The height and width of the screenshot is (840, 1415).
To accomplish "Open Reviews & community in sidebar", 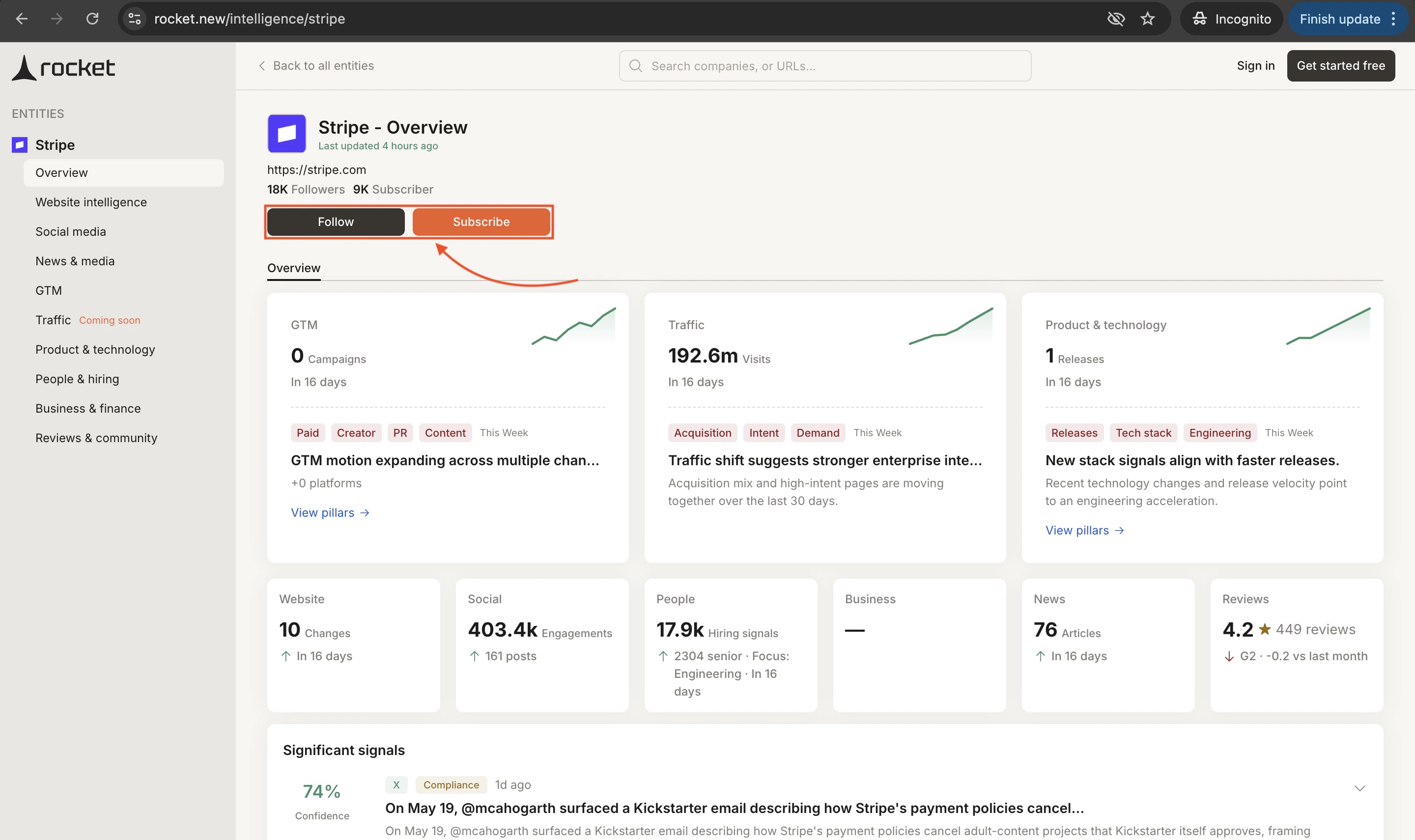I will coord(96,438).
